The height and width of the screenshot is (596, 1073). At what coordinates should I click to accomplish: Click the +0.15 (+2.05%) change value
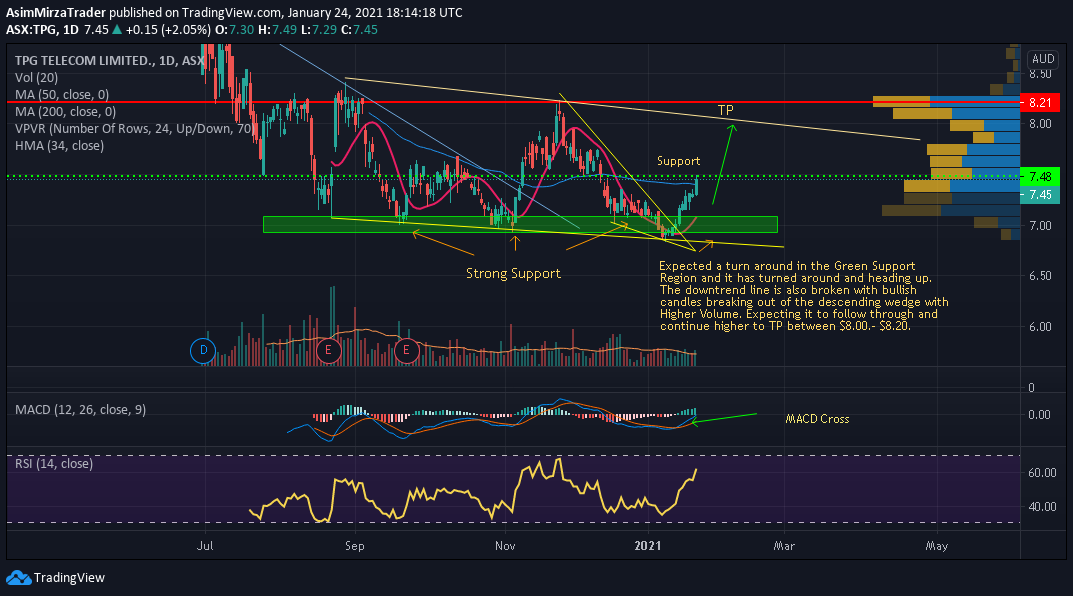(168, 30)
